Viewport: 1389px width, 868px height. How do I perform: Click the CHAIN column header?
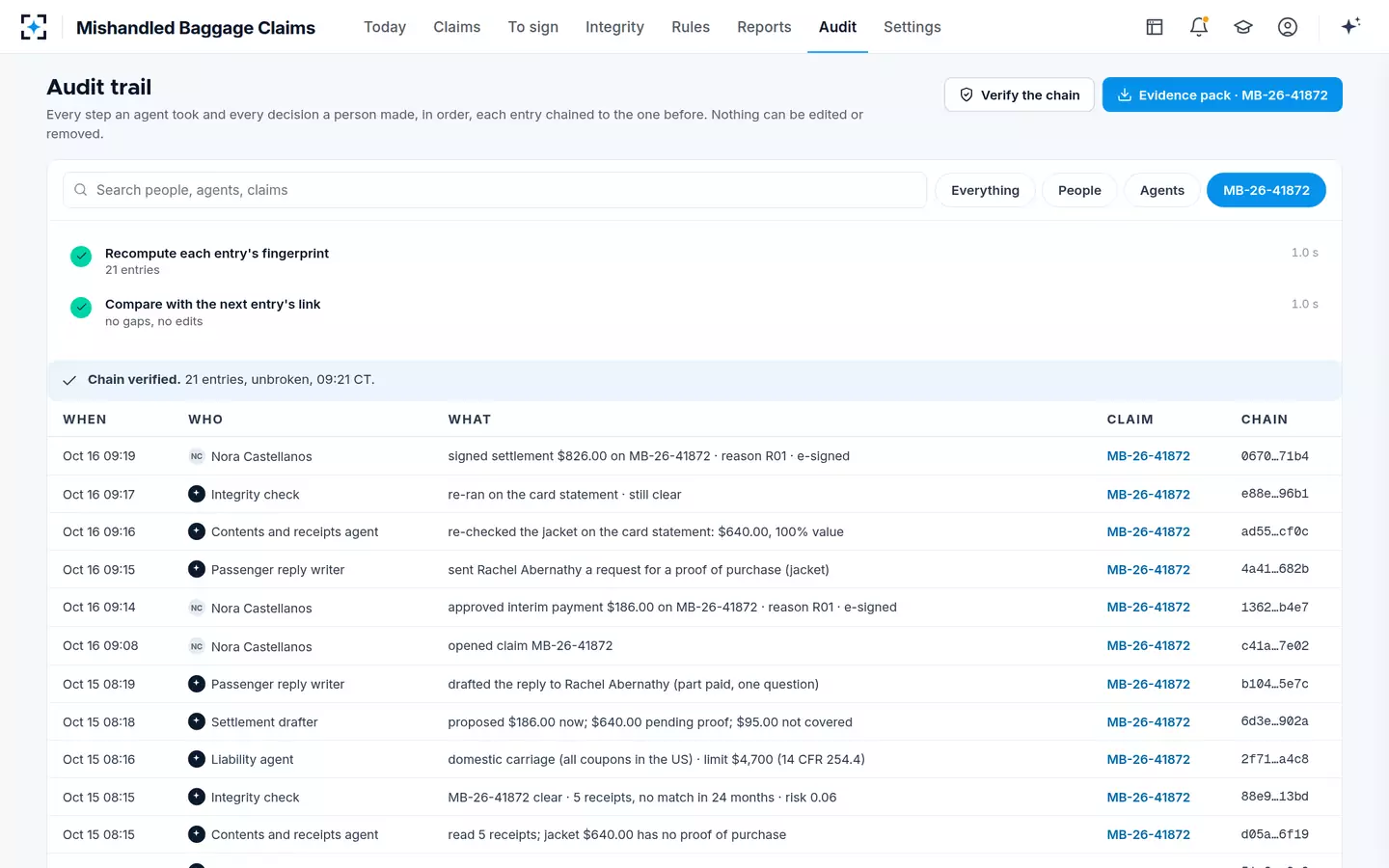tap(1265, 420)
